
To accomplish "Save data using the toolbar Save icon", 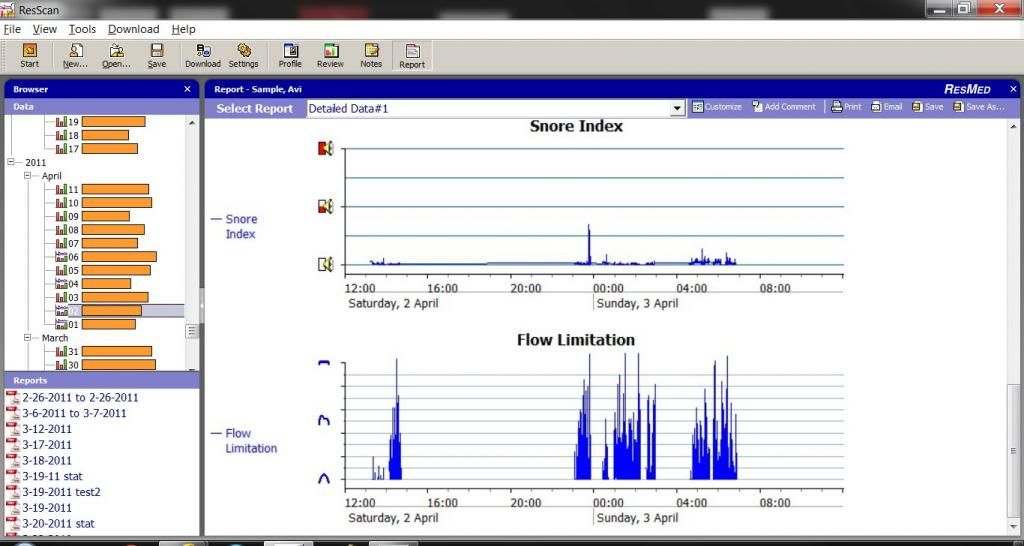I will tap(157, 56).
